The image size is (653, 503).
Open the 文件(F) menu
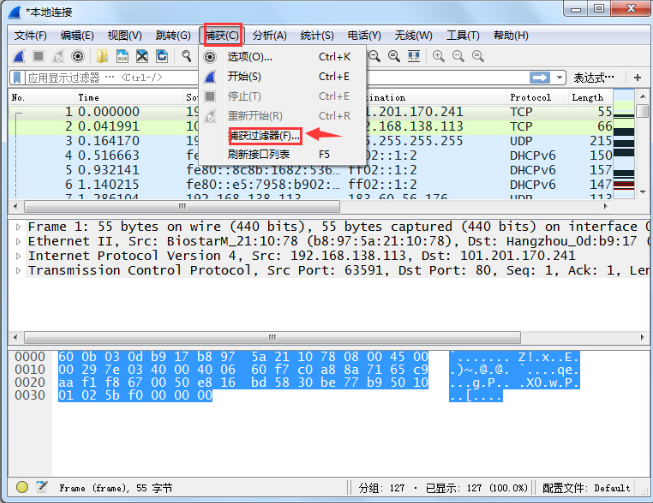(x=30, y=35)
